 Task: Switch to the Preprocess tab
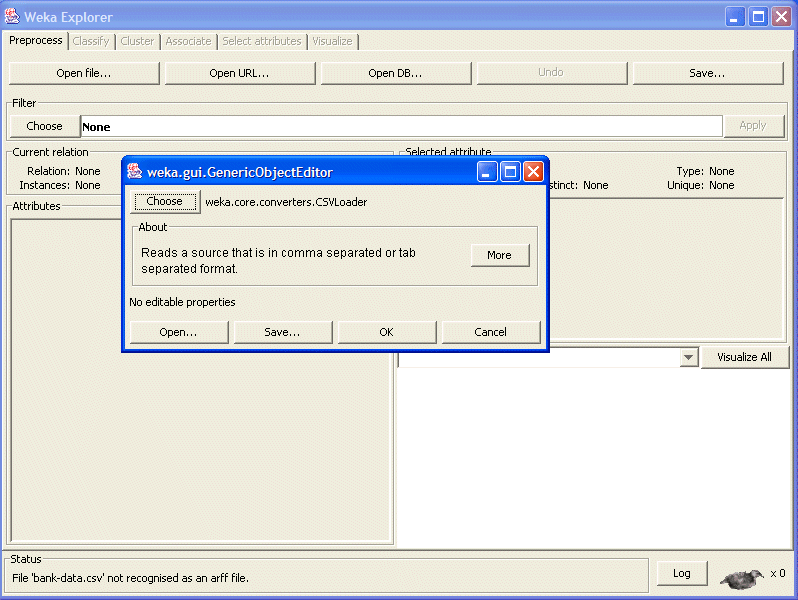[36, 41]
